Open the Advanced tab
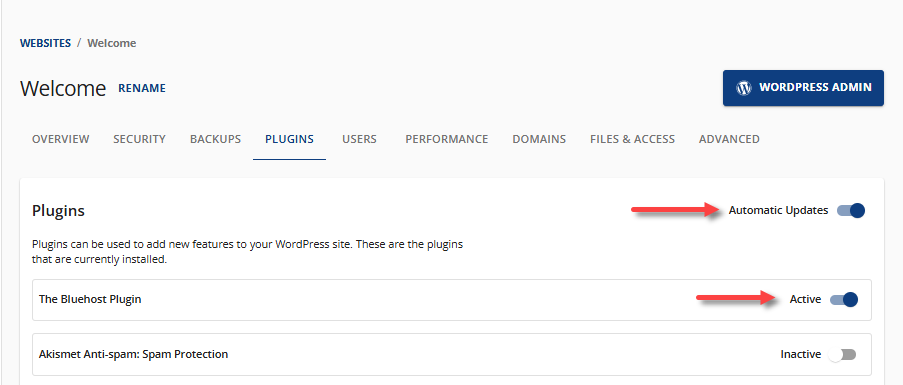The height and width of the screenshot is (385, 903). pyautogui.click(x=729, y=139)
